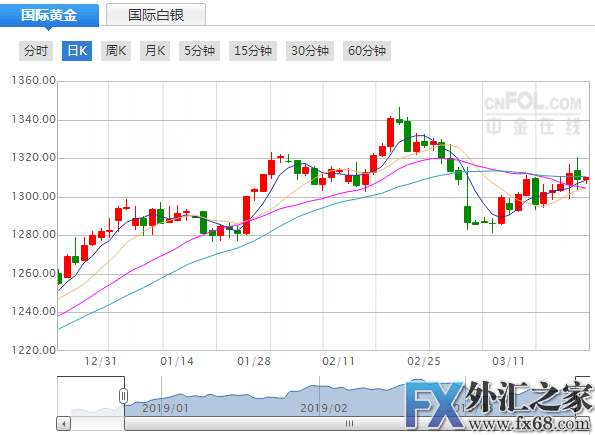Image resolution: width=595 pixels, height=435 pixels.
Task: Click the 1240.00 price axis label
Action: (x=33, y=312)
